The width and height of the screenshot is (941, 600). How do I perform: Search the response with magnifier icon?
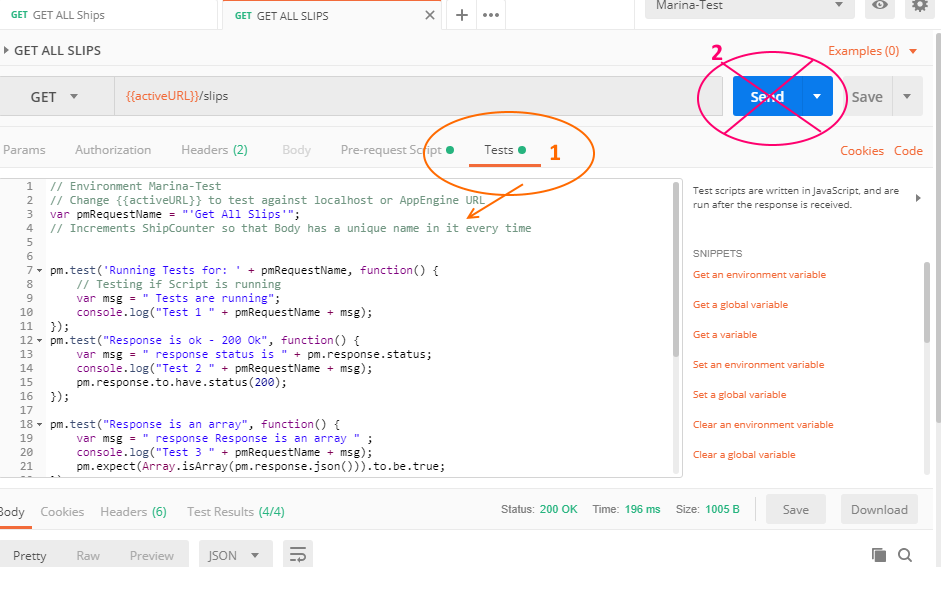(x=905, y=555)
